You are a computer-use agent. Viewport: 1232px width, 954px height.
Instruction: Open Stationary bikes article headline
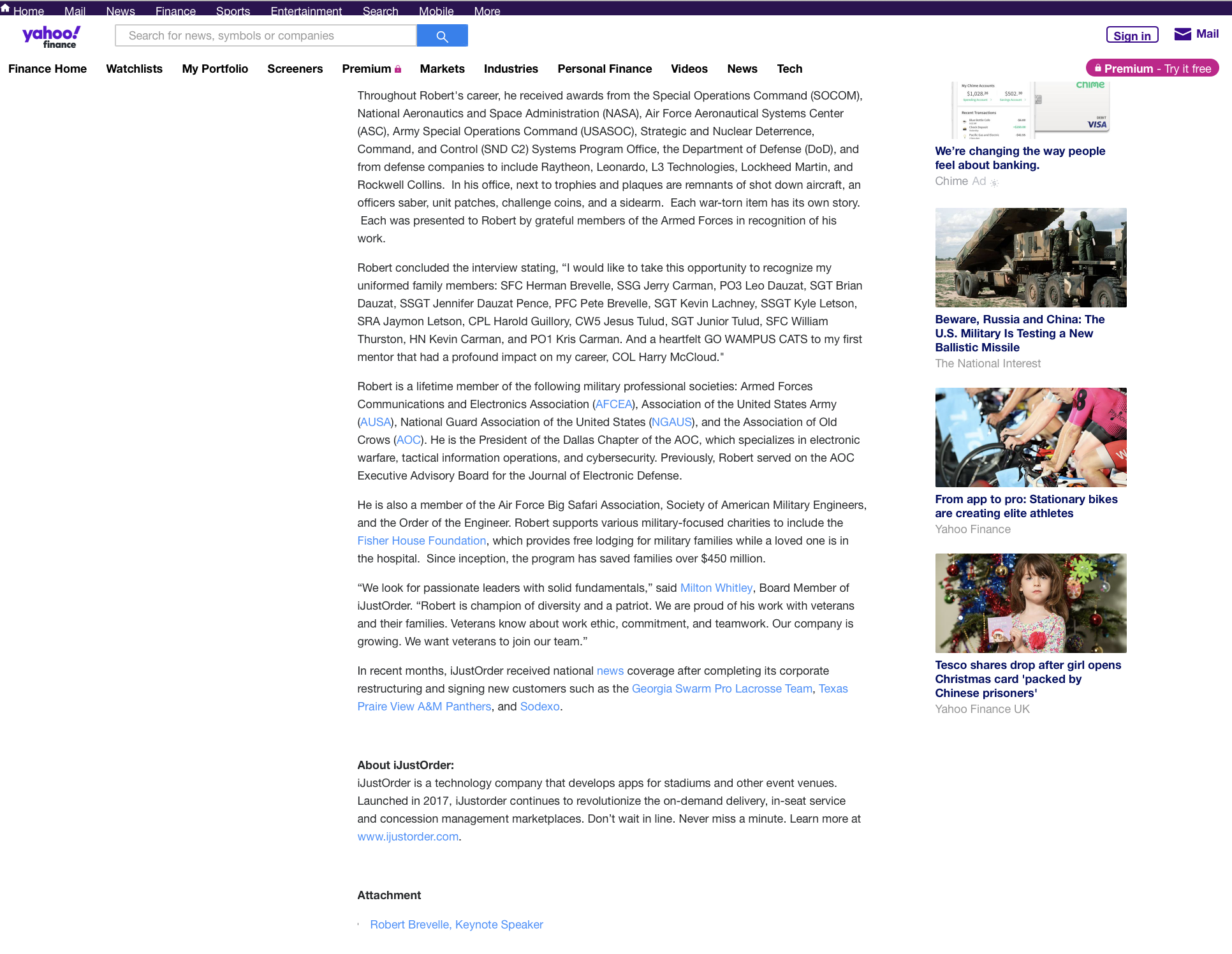(1026, 506)
